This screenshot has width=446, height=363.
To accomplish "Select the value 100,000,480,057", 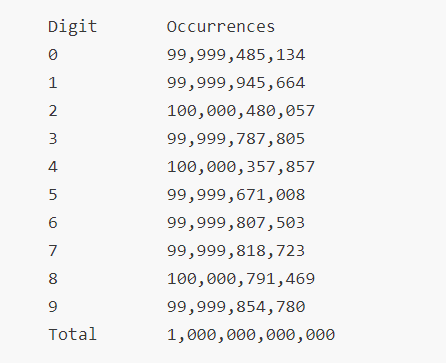I will [x=241, y=111].
